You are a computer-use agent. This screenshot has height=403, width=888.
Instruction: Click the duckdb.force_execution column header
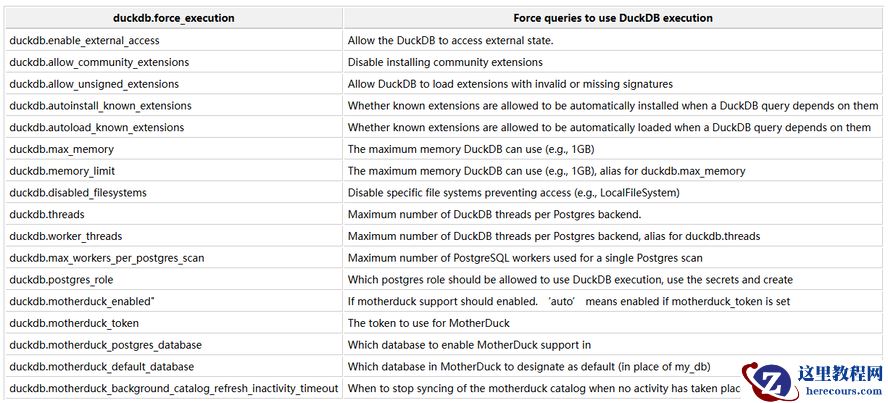pyautogui.click(x=173, y=18)
